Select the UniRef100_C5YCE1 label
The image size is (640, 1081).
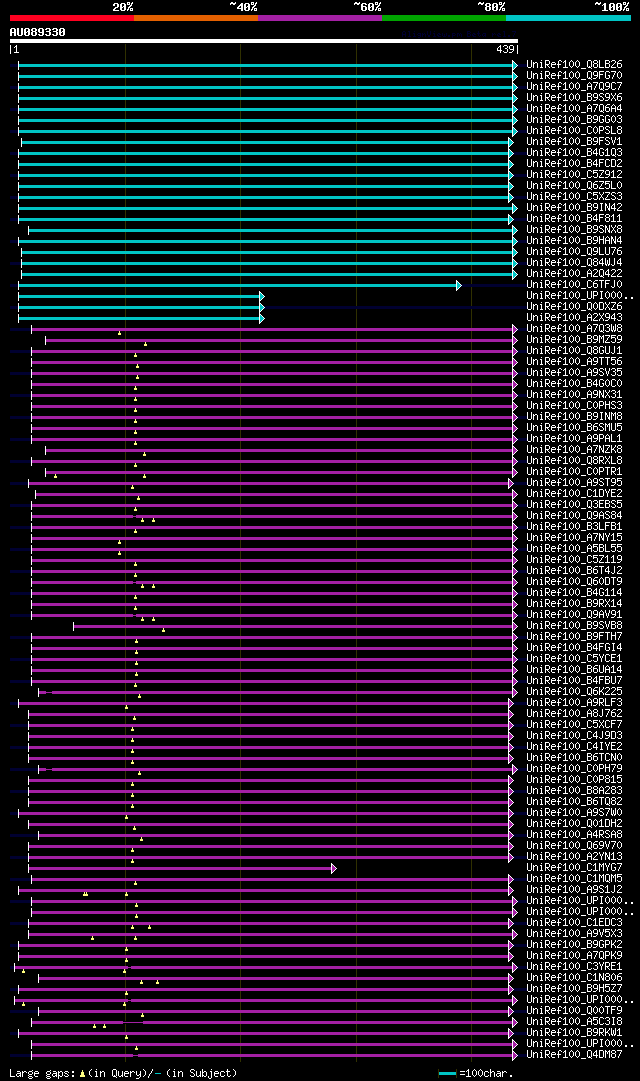click(x=574, y=660)
